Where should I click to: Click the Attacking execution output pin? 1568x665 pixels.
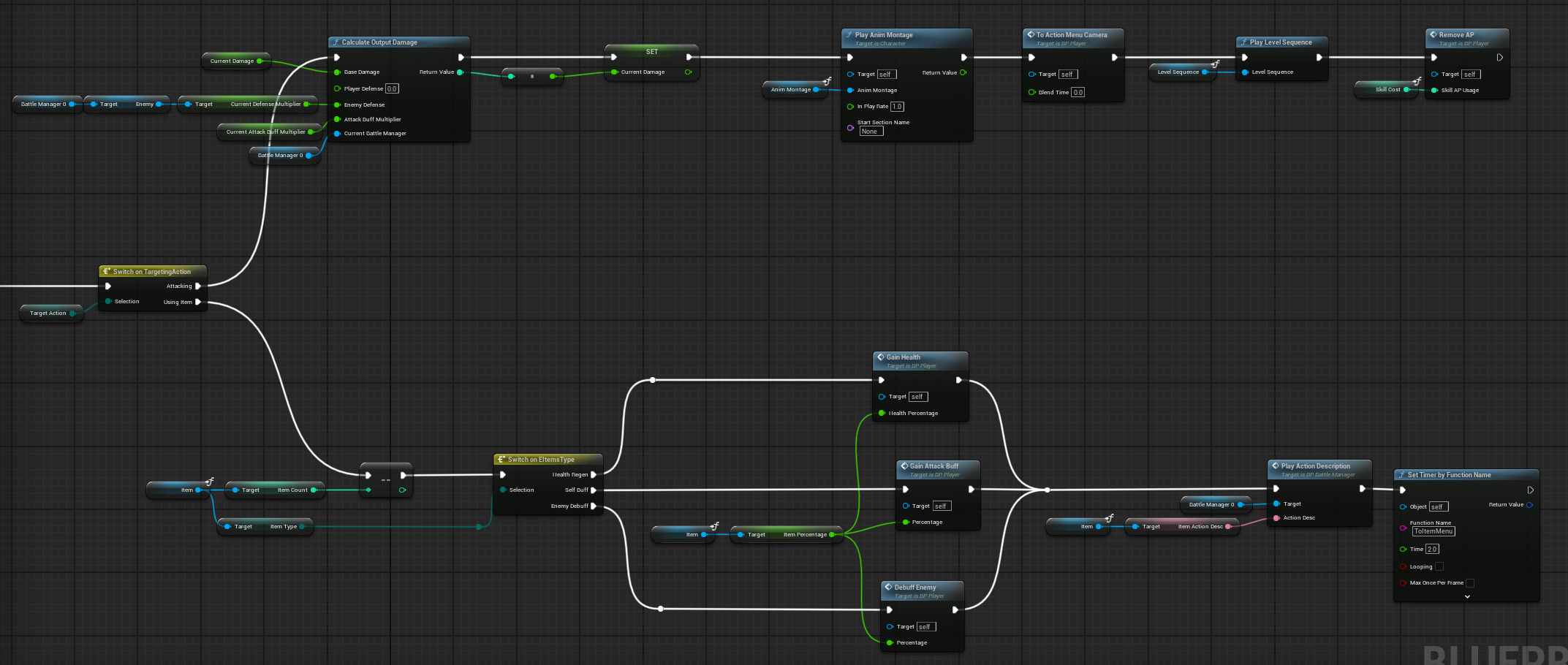tap(198, 286)
